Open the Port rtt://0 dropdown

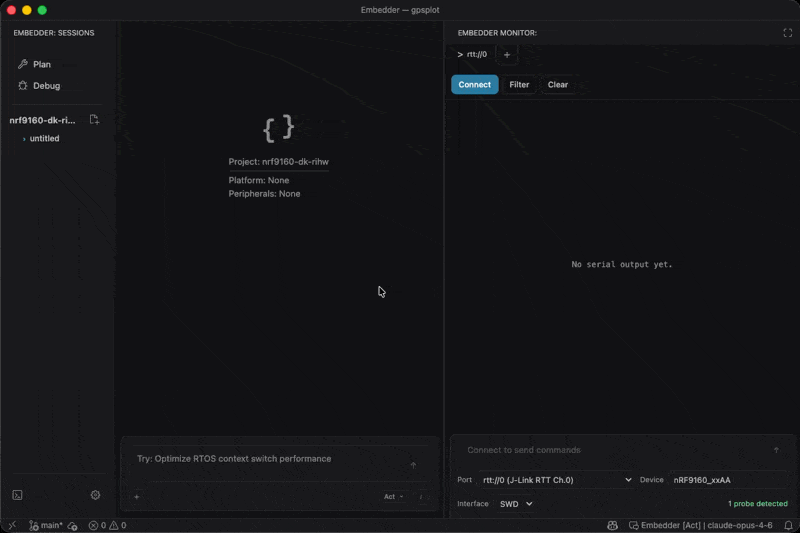click(x=556, y=480)
